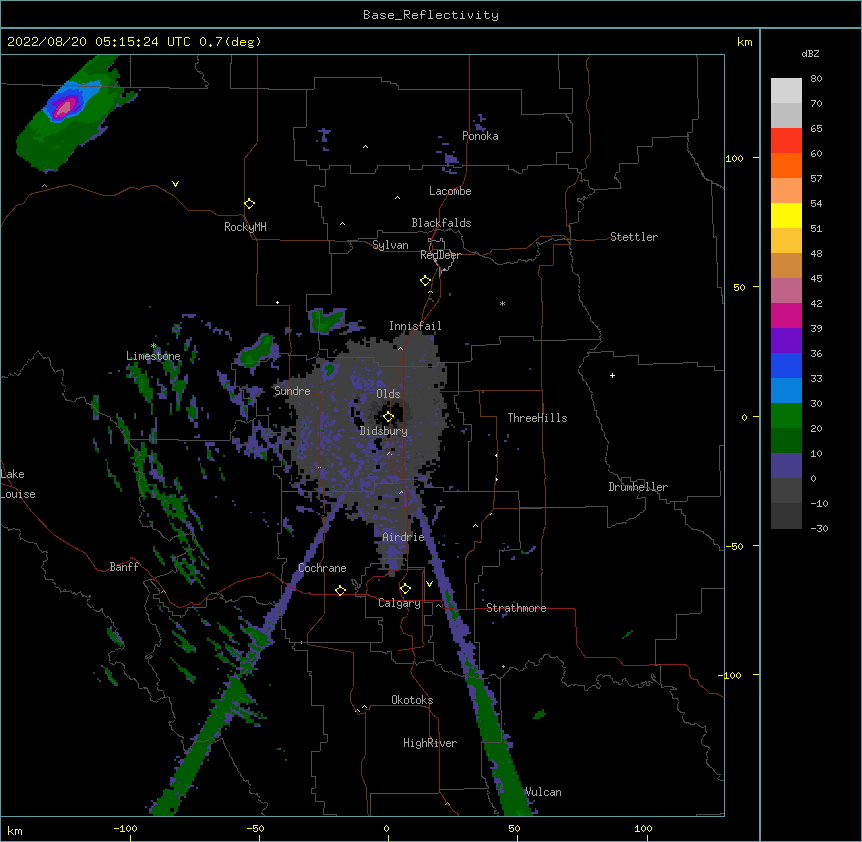This screenshot has height=842, width=862.
Task: Click the 50 tick label on the bottom axis
Action: [514, 828]
